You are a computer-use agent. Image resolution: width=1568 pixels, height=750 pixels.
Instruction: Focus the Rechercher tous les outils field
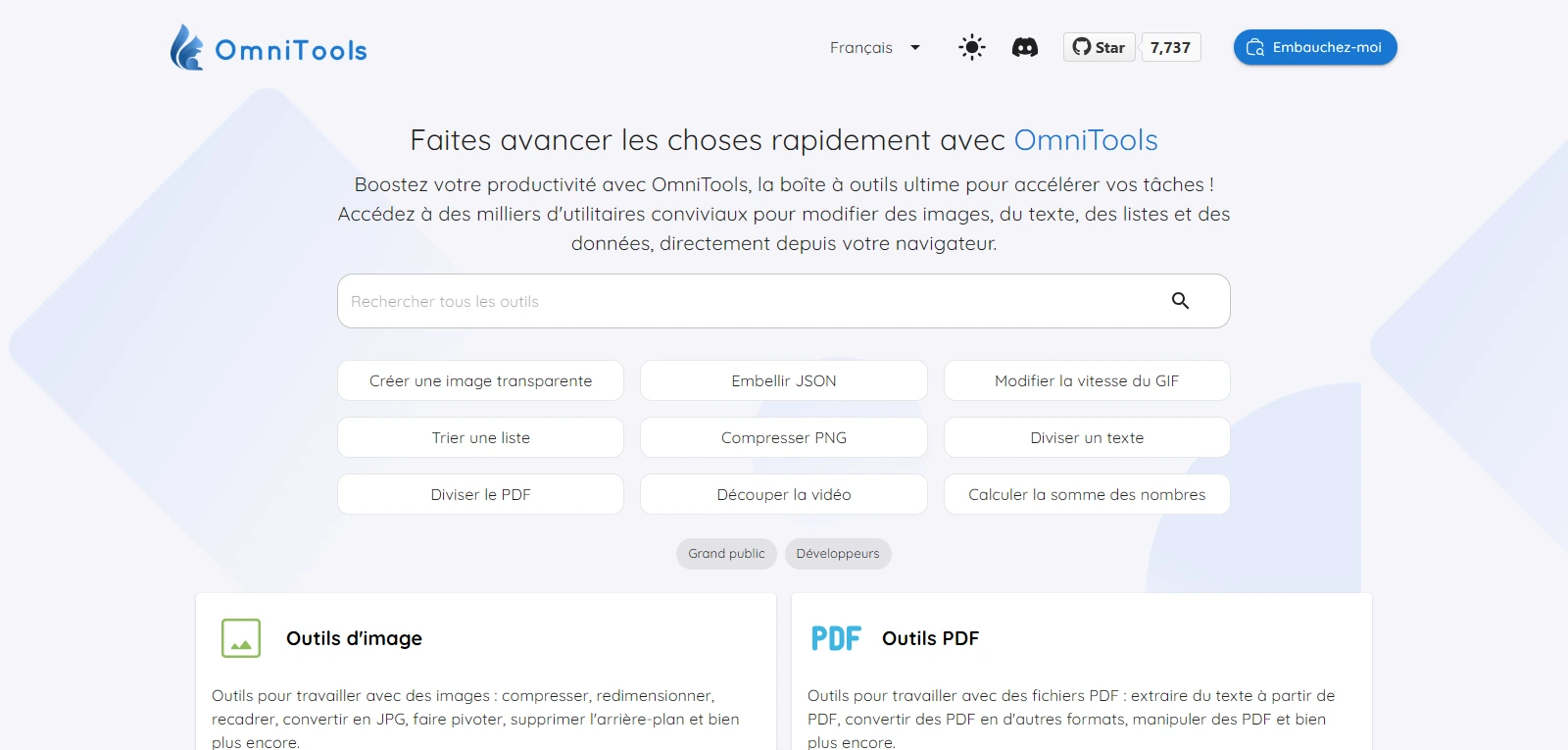pos(784,301)
